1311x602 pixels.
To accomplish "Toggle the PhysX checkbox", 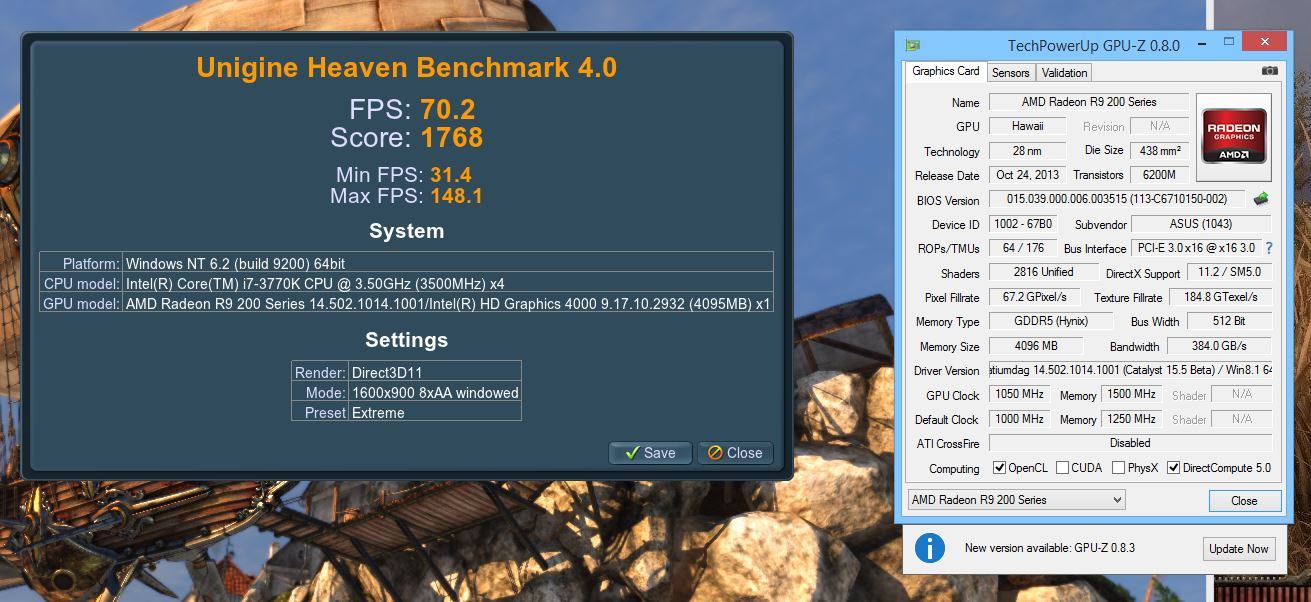I will pyautogui.click(x=1118, y=468).
